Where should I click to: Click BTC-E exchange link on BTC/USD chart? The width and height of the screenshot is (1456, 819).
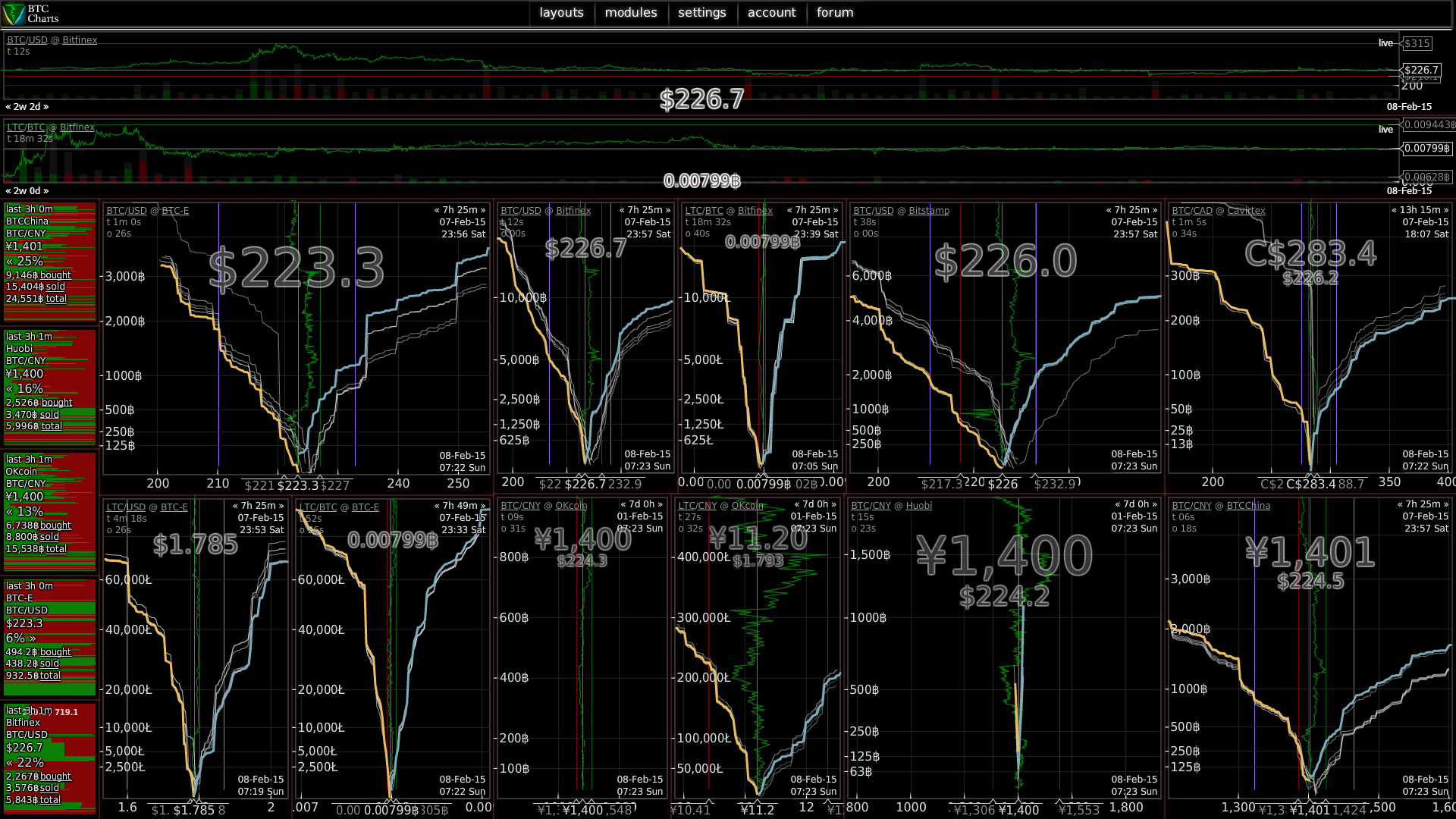click(175, 211)
